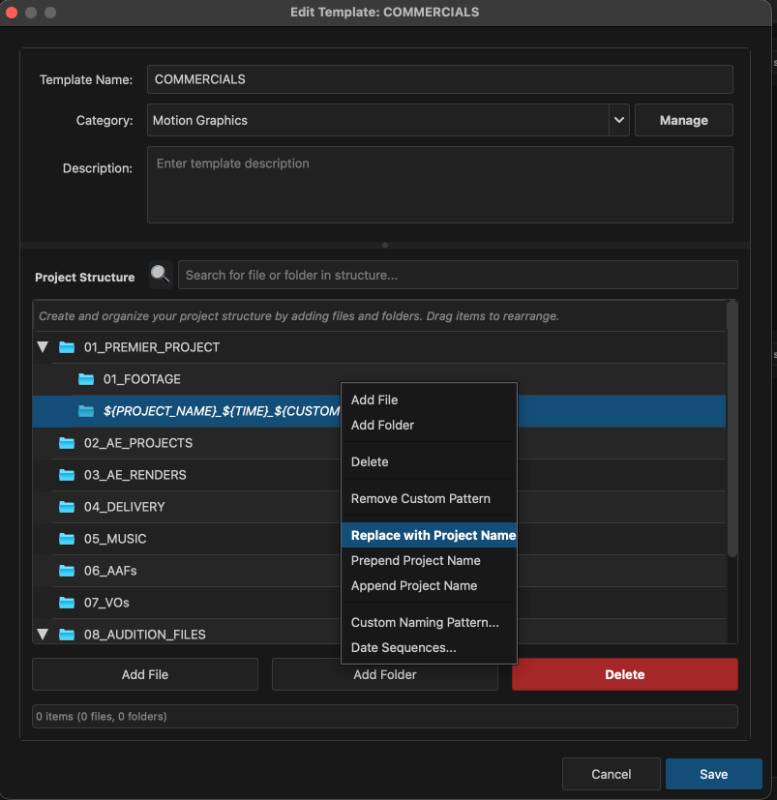Screen dimensions: 777x800
Task: Open the Motion Graphics category combo box
Action: click(388, 120)
